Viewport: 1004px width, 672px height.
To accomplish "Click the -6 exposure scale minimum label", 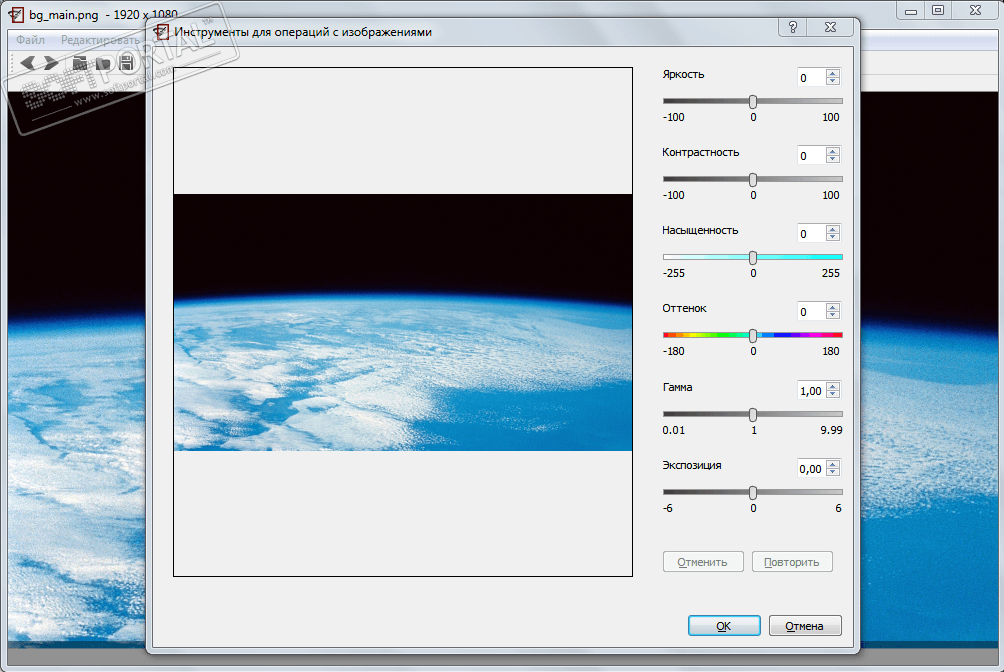I will 668,509.
